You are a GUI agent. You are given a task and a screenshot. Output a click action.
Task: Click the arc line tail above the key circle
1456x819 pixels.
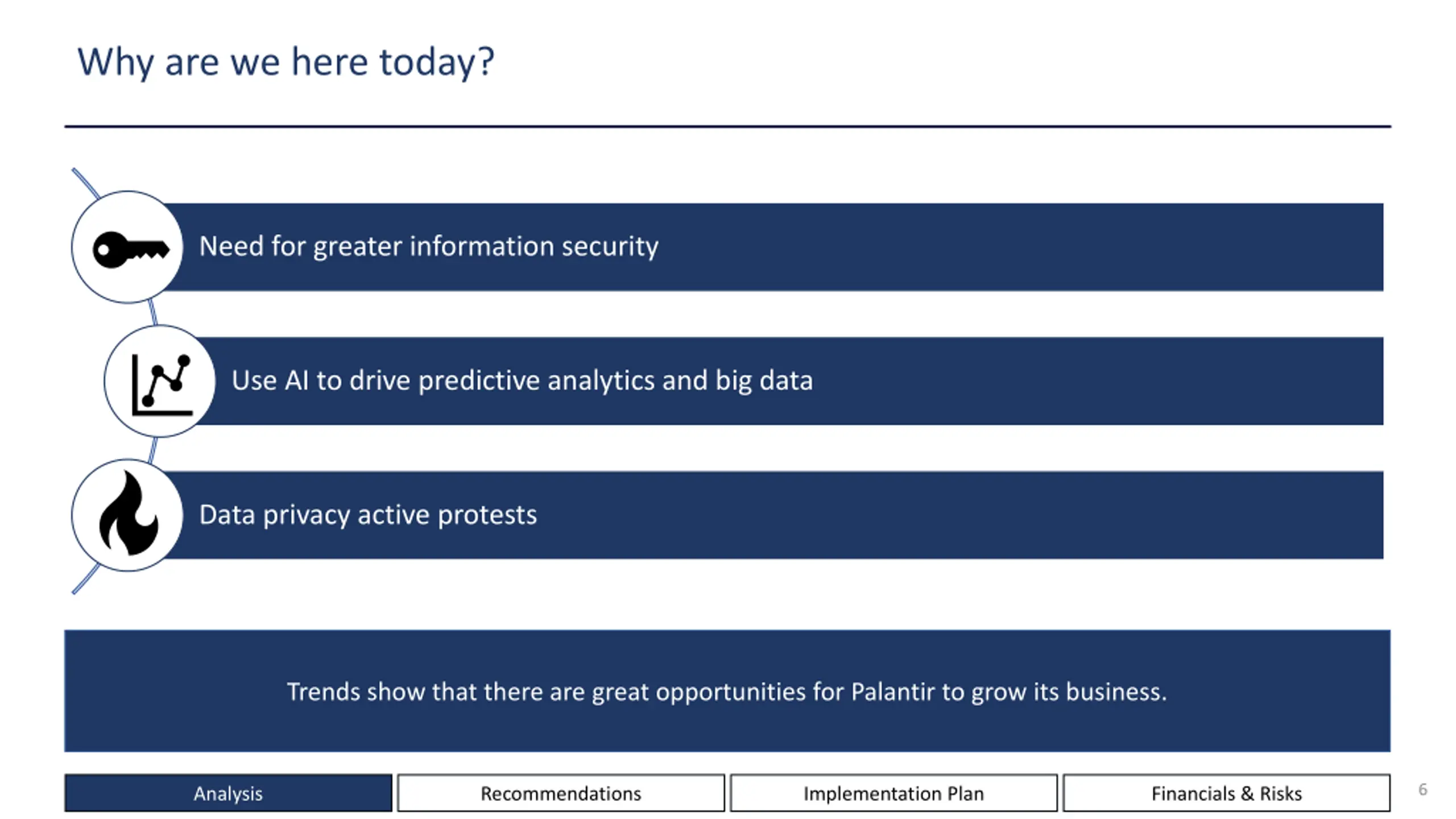85,182
